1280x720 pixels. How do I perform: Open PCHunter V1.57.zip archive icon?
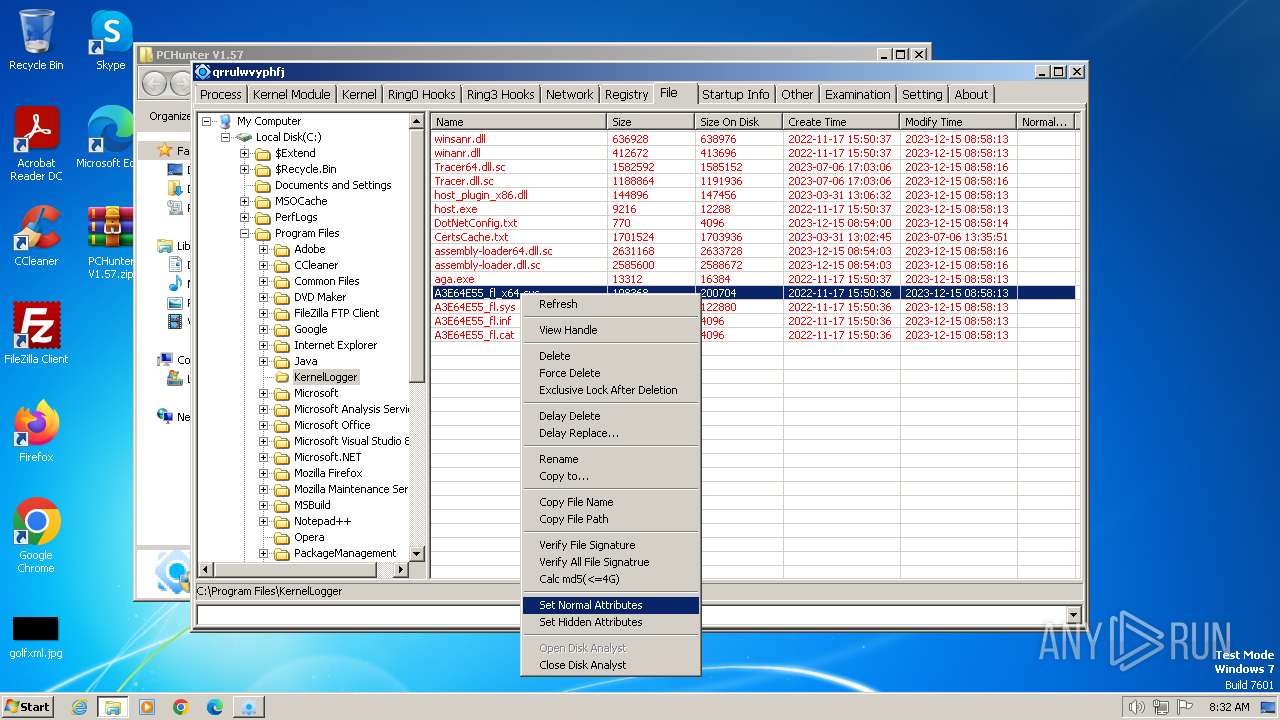coord(110,242)
